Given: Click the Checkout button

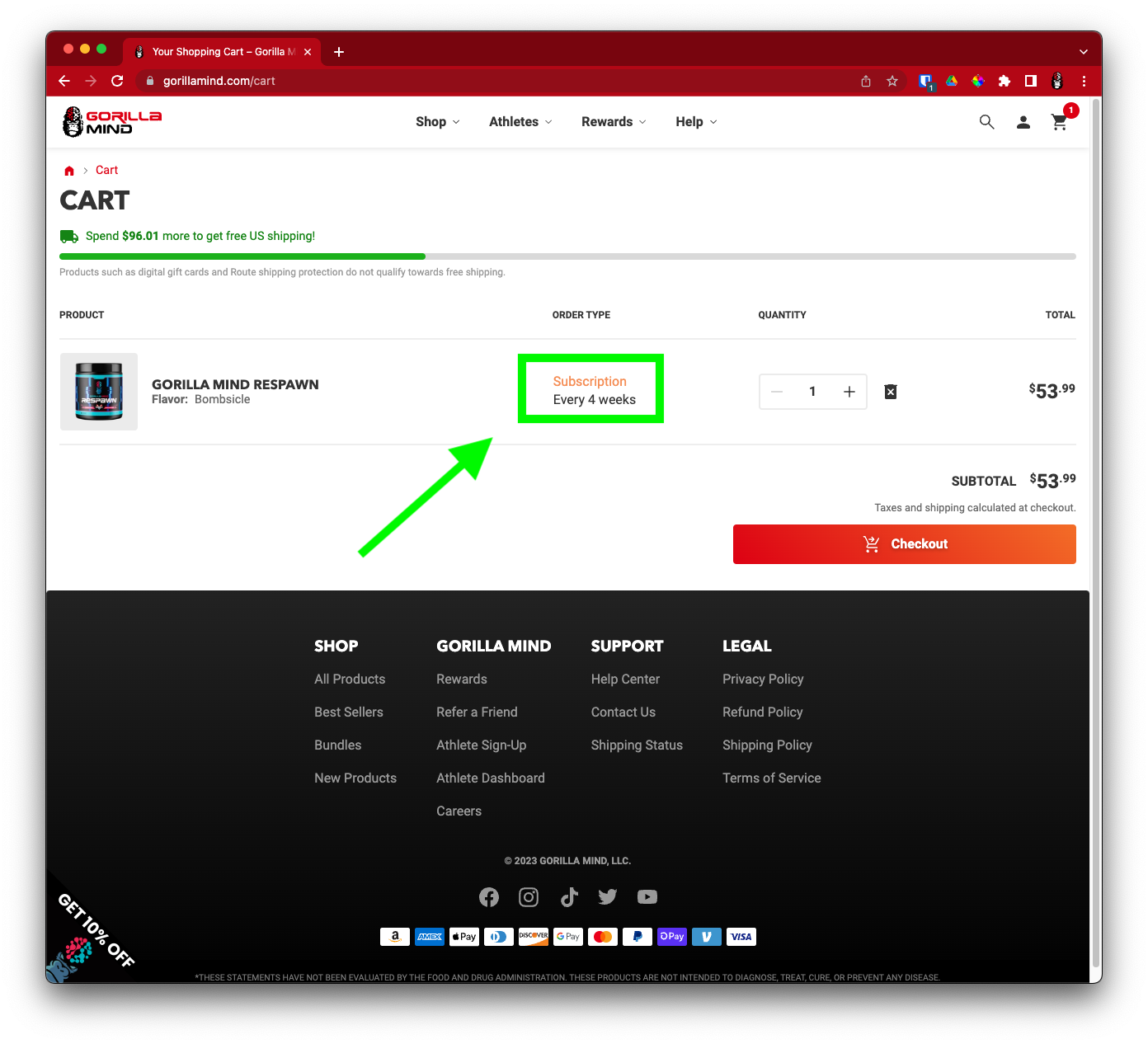Looking at the screenshot, I should 904,544.
